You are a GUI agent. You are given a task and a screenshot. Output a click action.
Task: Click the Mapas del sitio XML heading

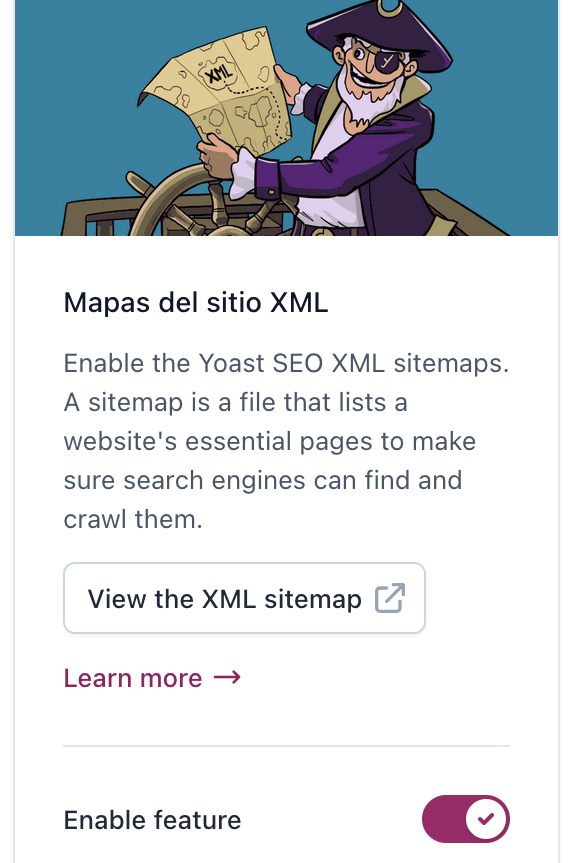tap(196, 303)
